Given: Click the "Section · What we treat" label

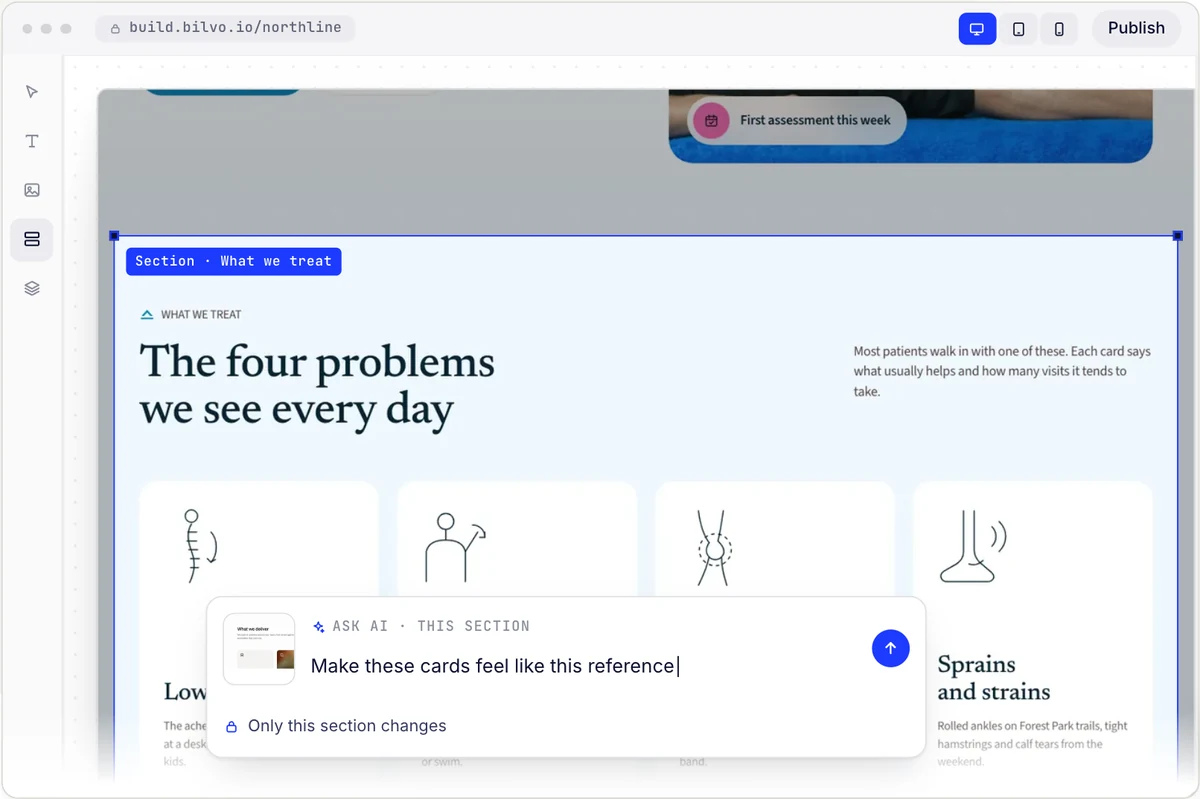Looking at the screenshot, I should tap(233, 261).
